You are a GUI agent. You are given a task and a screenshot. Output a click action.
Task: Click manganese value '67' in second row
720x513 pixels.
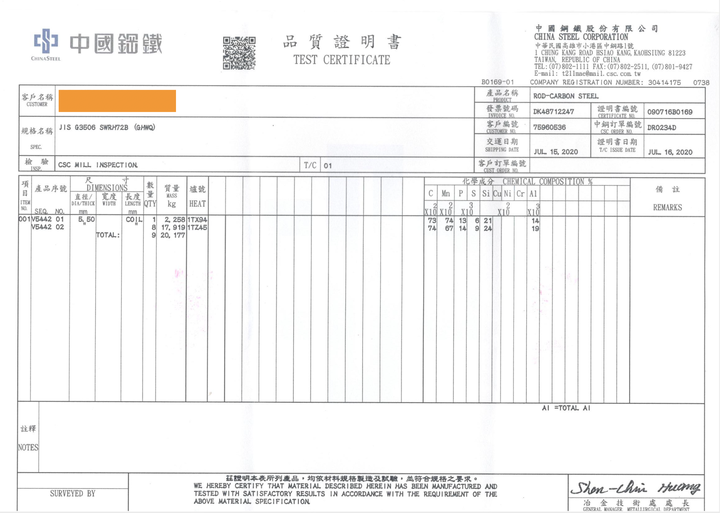(x=449, y=228)
